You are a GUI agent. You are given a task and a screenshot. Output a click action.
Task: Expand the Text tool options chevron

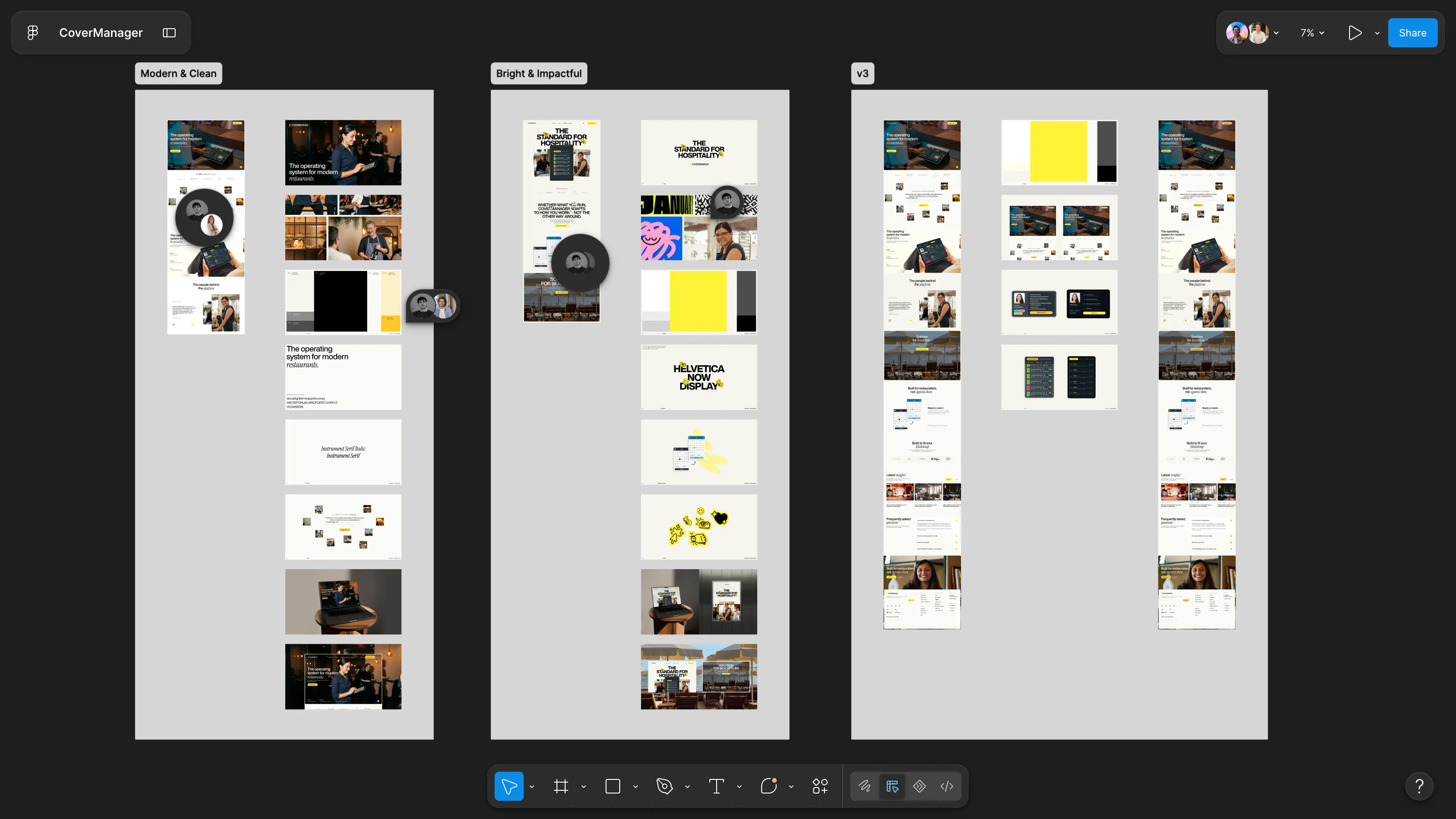coord(739,786)
